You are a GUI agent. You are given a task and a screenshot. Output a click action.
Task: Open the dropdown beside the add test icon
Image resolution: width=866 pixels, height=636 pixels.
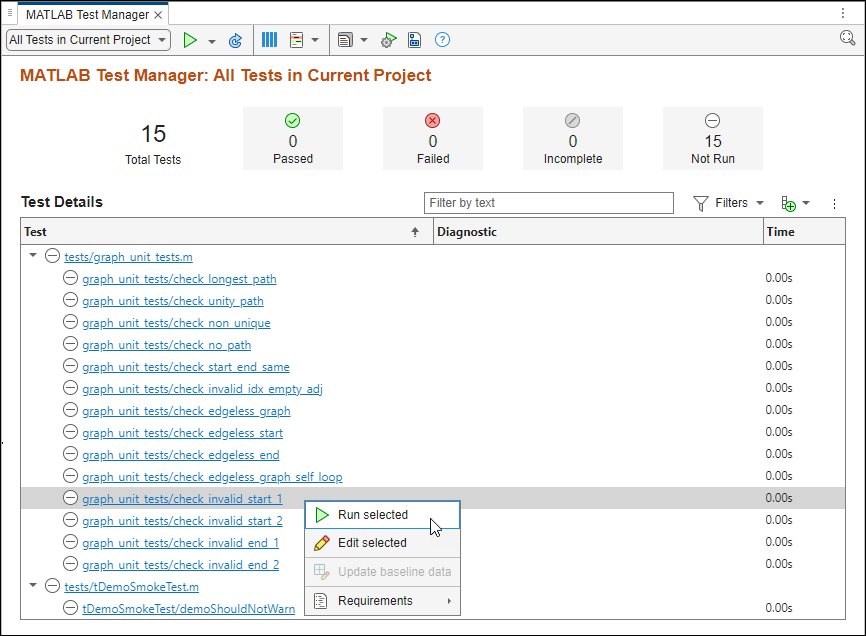806,203
